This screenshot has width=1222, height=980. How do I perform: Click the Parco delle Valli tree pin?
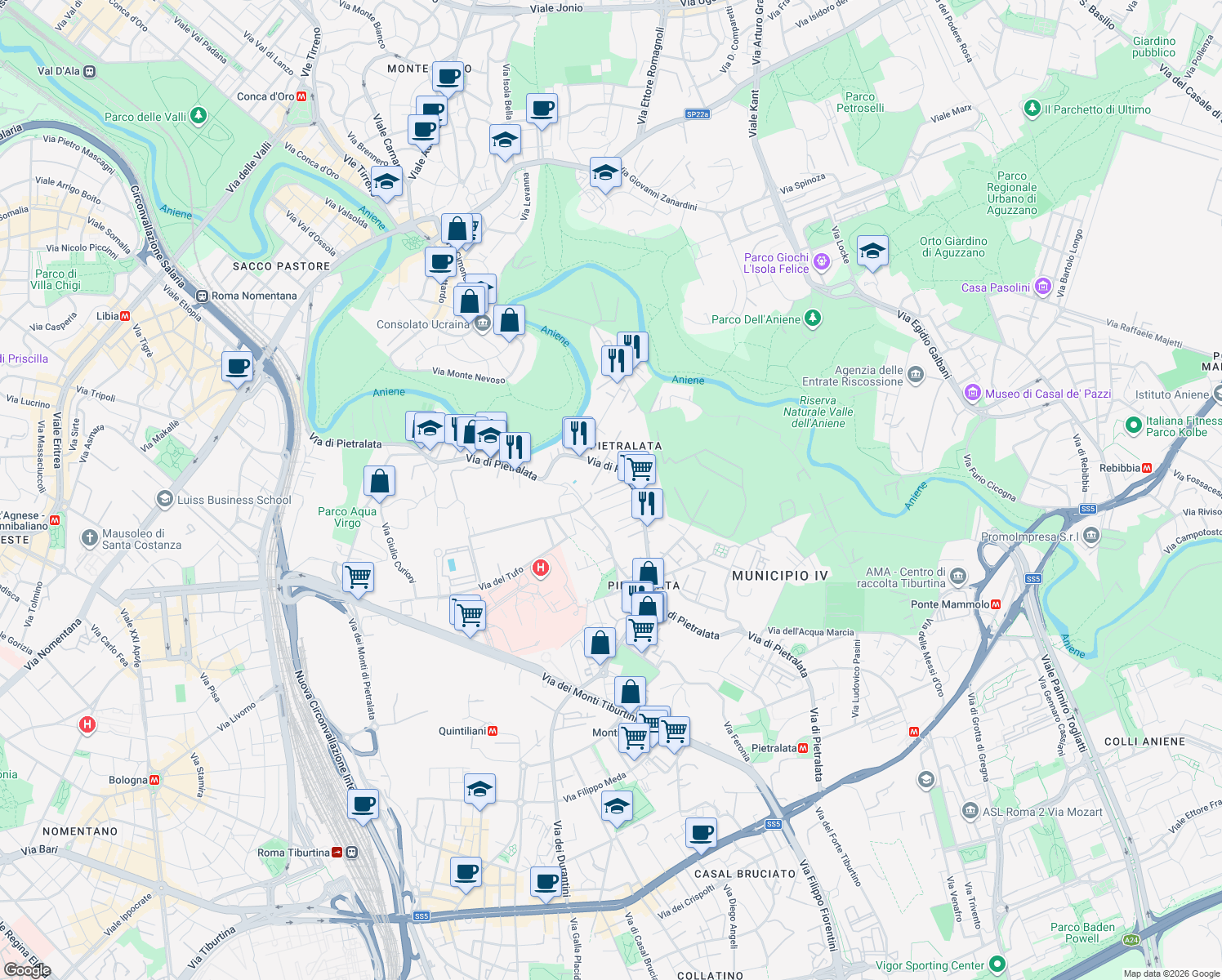click(x=198, y=116)
